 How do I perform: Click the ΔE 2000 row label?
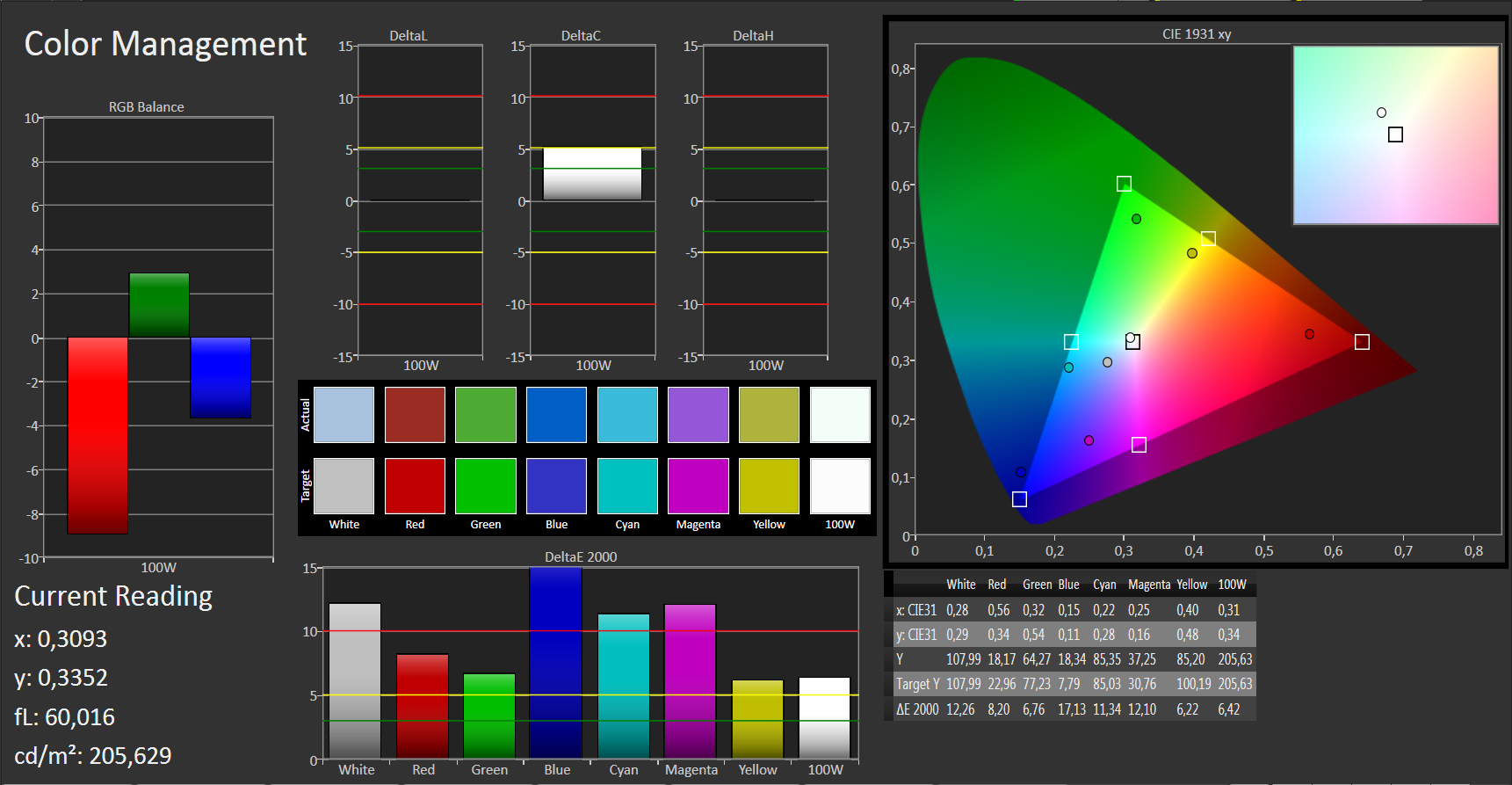tap(917, 709)
